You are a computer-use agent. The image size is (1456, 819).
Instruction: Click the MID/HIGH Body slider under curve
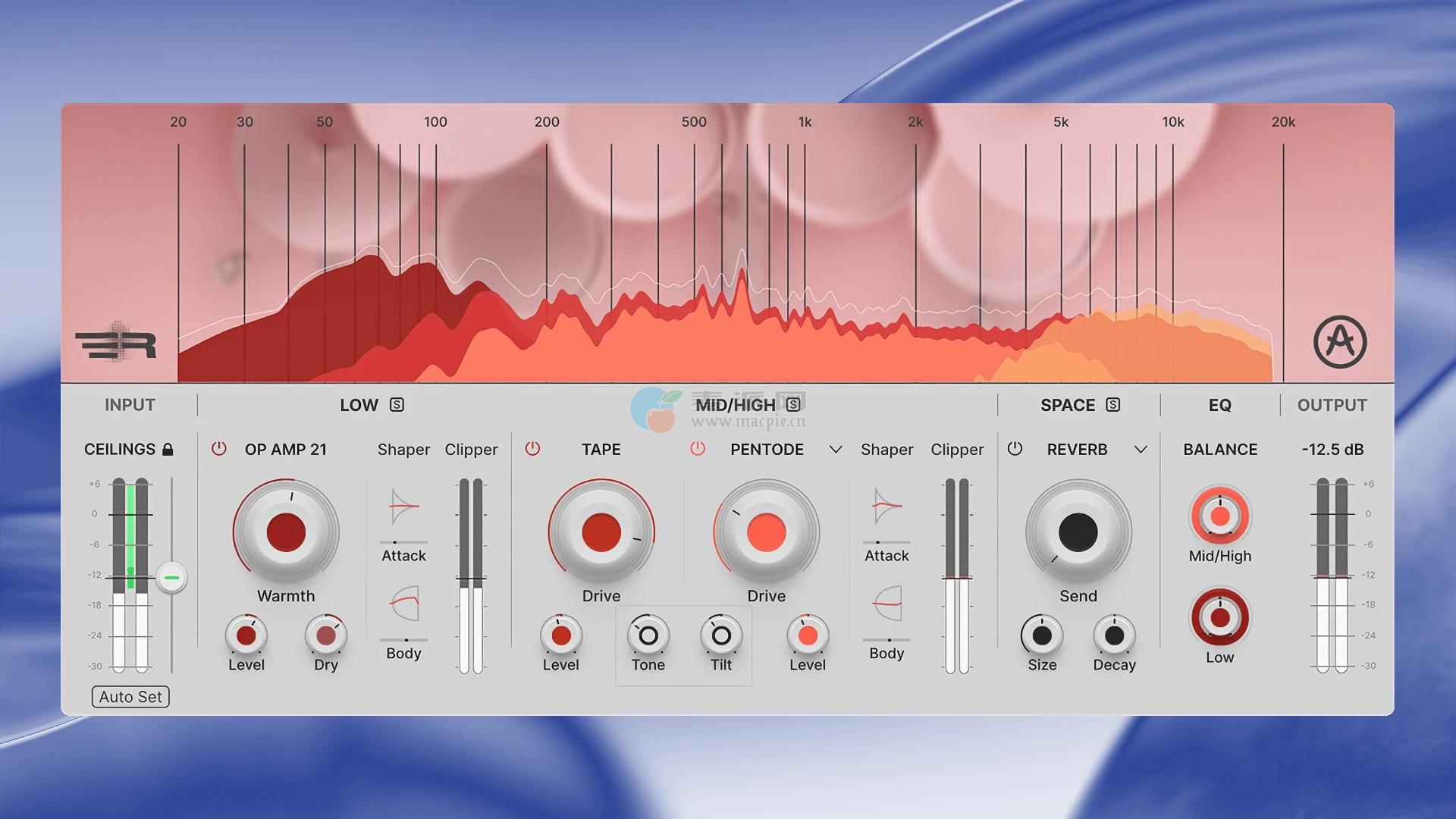[886, 640]
